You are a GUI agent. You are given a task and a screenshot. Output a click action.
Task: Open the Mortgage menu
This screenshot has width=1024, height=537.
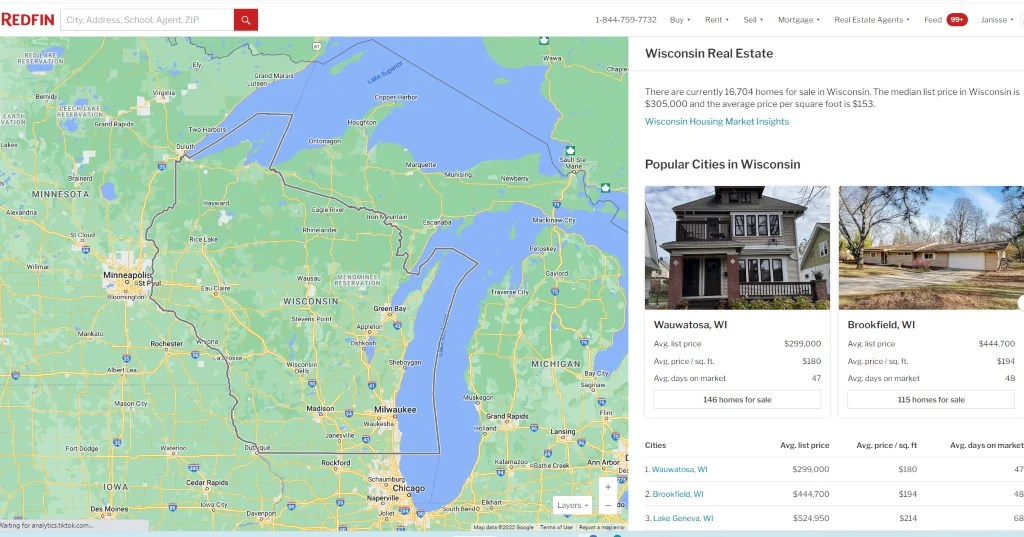[799, 20]
